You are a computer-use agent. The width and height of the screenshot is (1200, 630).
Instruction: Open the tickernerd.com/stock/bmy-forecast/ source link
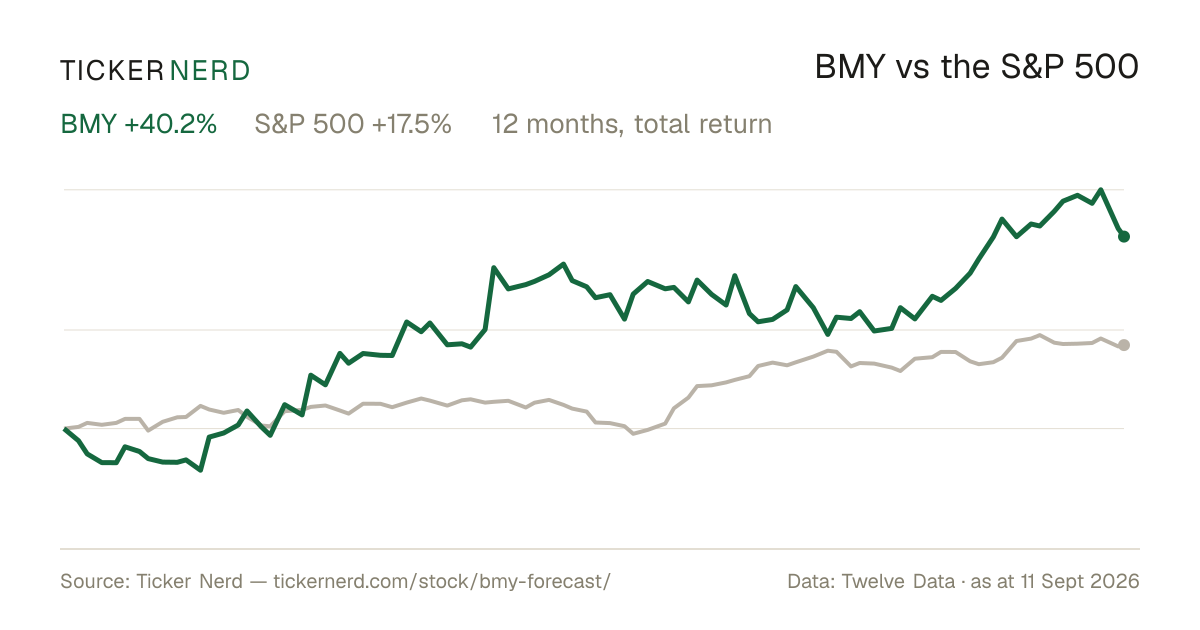coord(441,581)
